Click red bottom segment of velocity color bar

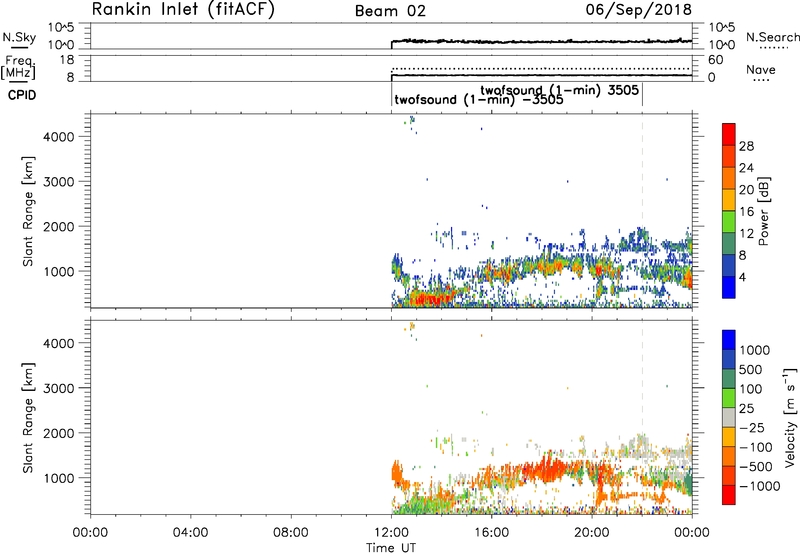(729, 495)
